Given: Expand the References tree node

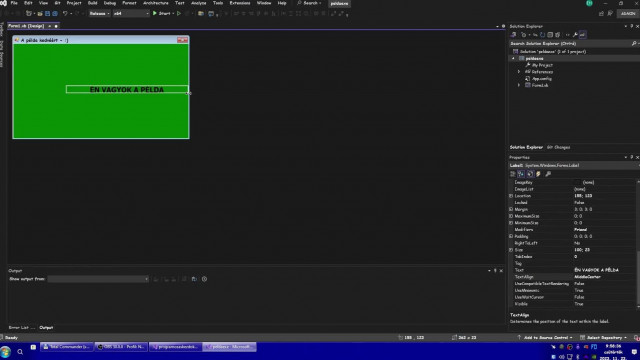Looking at the screenshot, I should pyautogui.click(x=519, y=72).
